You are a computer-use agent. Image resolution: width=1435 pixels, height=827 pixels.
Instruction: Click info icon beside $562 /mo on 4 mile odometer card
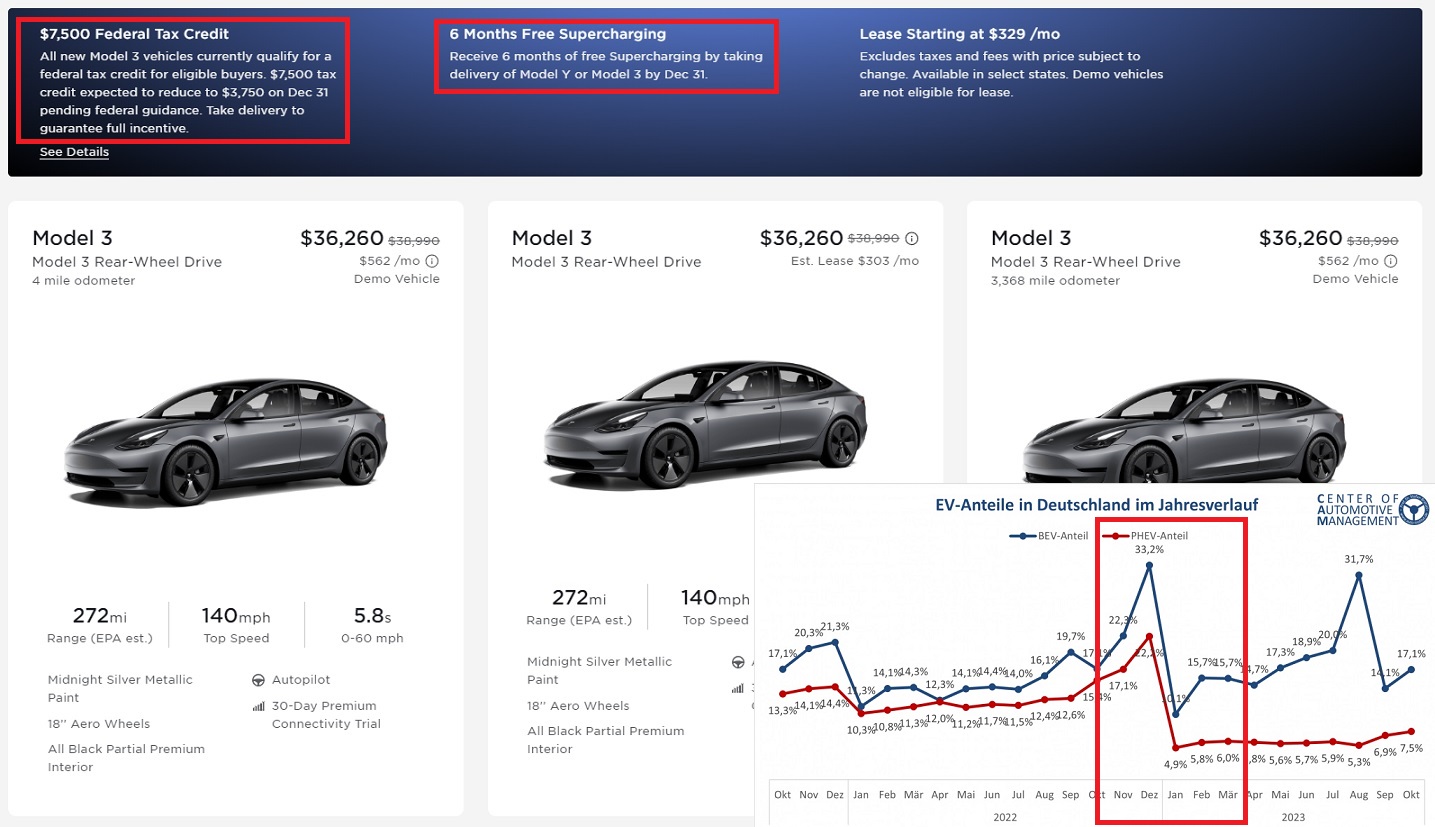pos(433,261)
